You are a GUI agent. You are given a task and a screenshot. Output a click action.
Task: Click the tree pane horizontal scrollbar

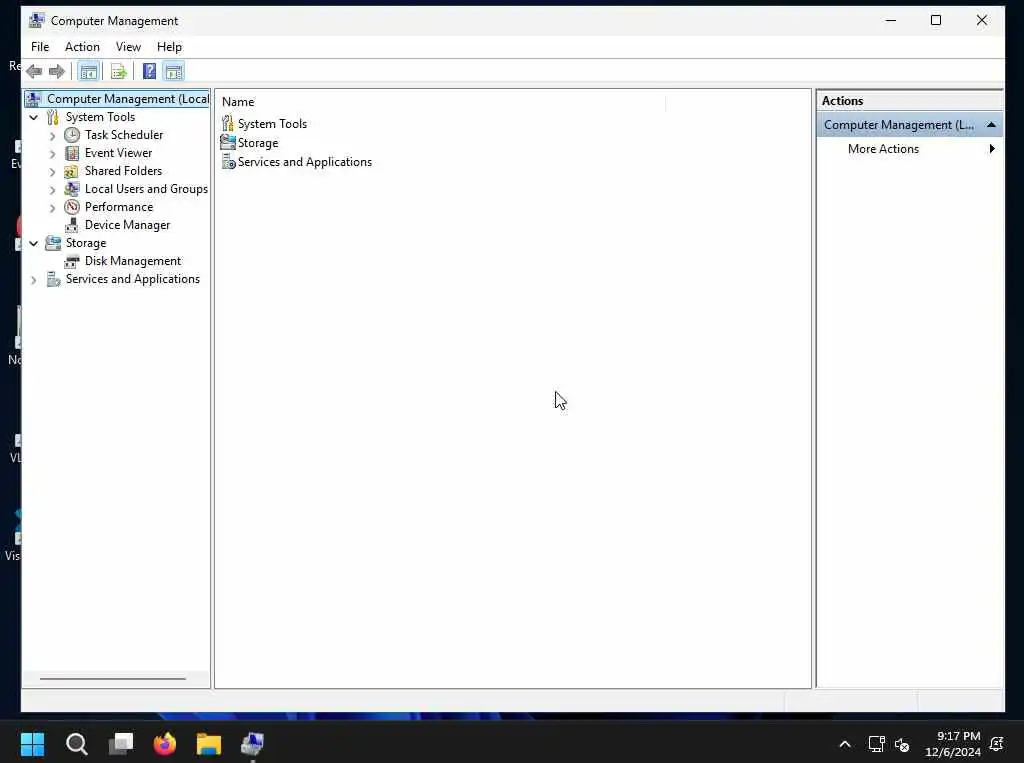pos(112,679)
